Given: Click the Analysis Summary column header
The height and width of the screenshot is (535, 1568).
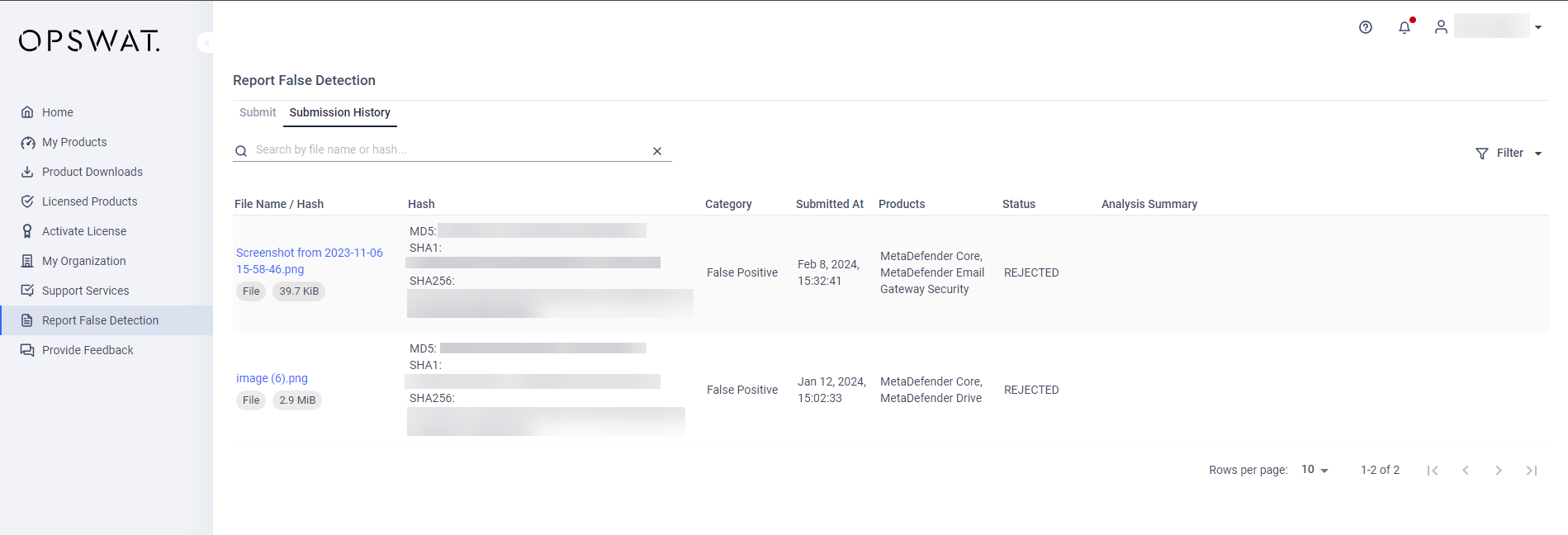Looking at the screenshot, I should pos(1149,204).
